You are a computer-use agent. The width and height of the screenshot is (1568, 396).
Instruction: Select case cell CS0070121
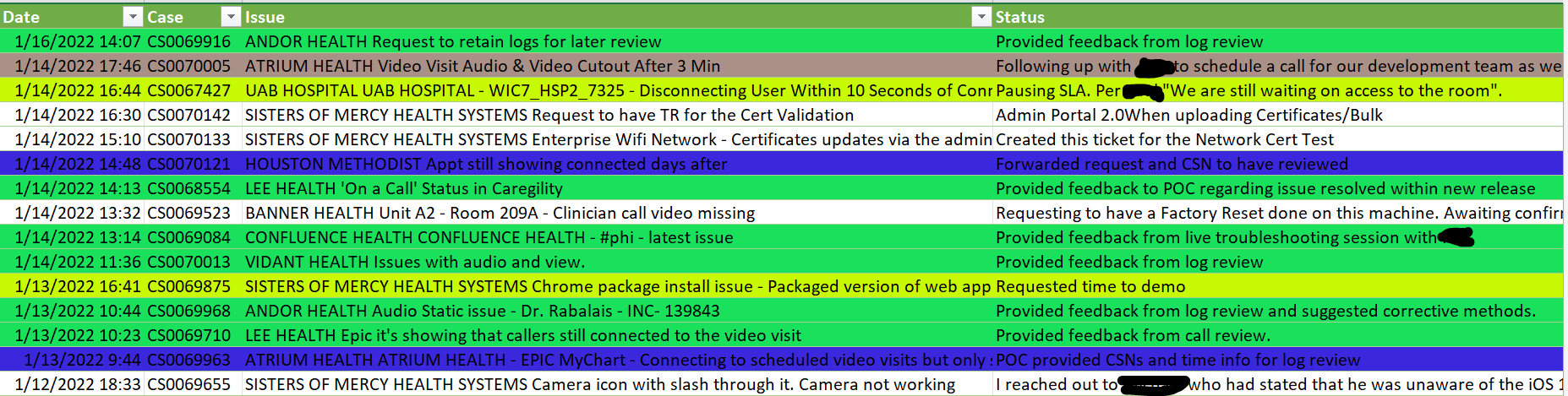click(x=194, y=164)
